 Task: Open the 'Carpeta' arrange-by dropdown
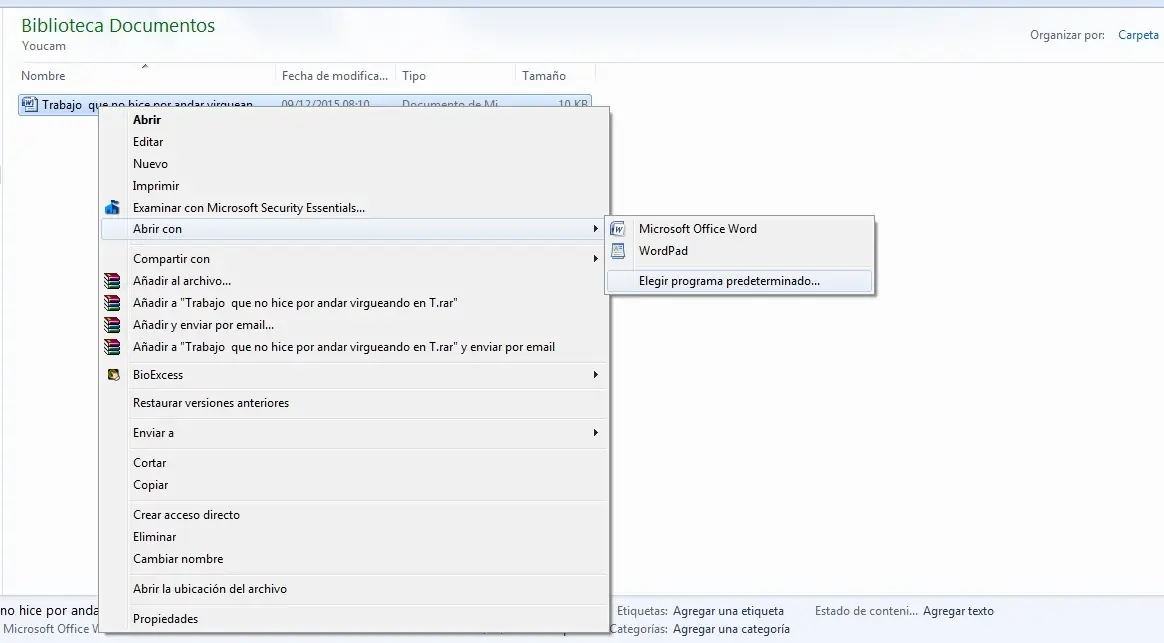(1138, 35)
